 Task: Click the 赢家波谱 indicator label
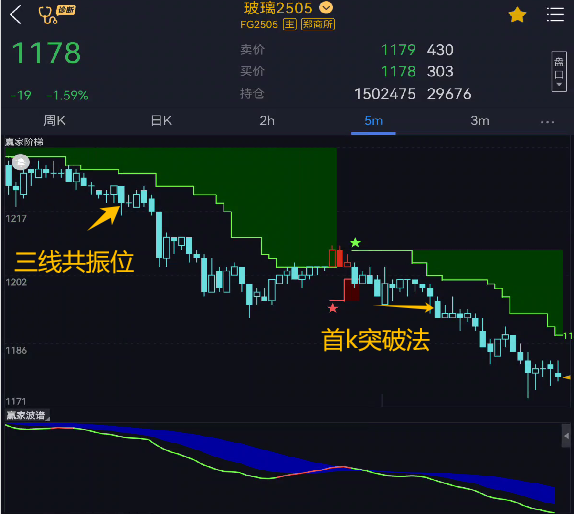(26, 415)
